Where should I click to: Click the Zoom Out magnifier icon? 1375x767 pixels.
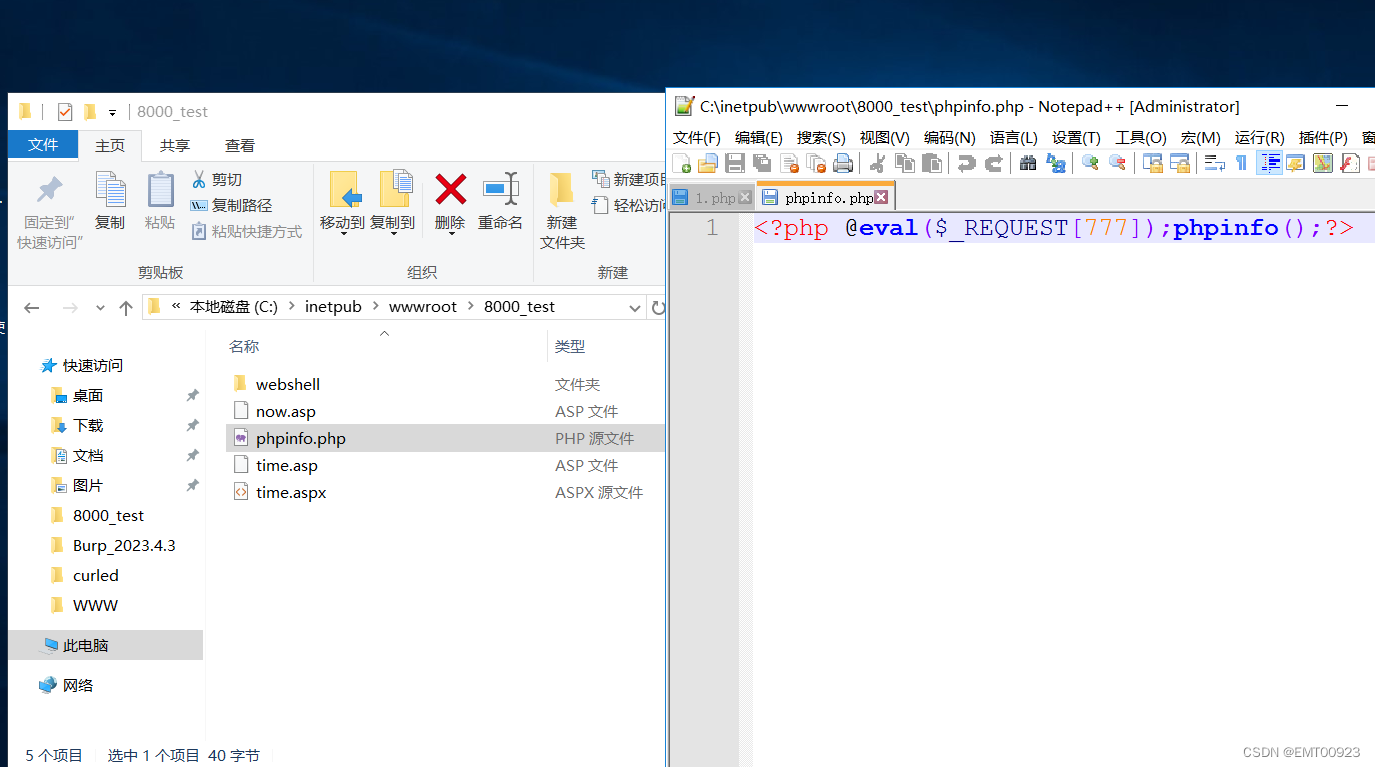tap(1118, 163)
